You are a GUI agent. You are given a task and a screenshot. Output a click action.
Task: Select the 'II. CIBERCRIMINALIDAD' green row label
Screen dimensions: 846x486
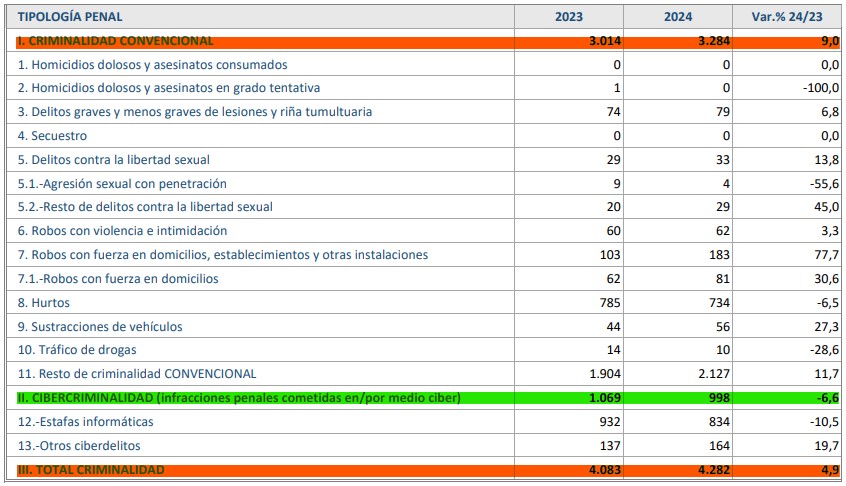click(x=239, y=398)
